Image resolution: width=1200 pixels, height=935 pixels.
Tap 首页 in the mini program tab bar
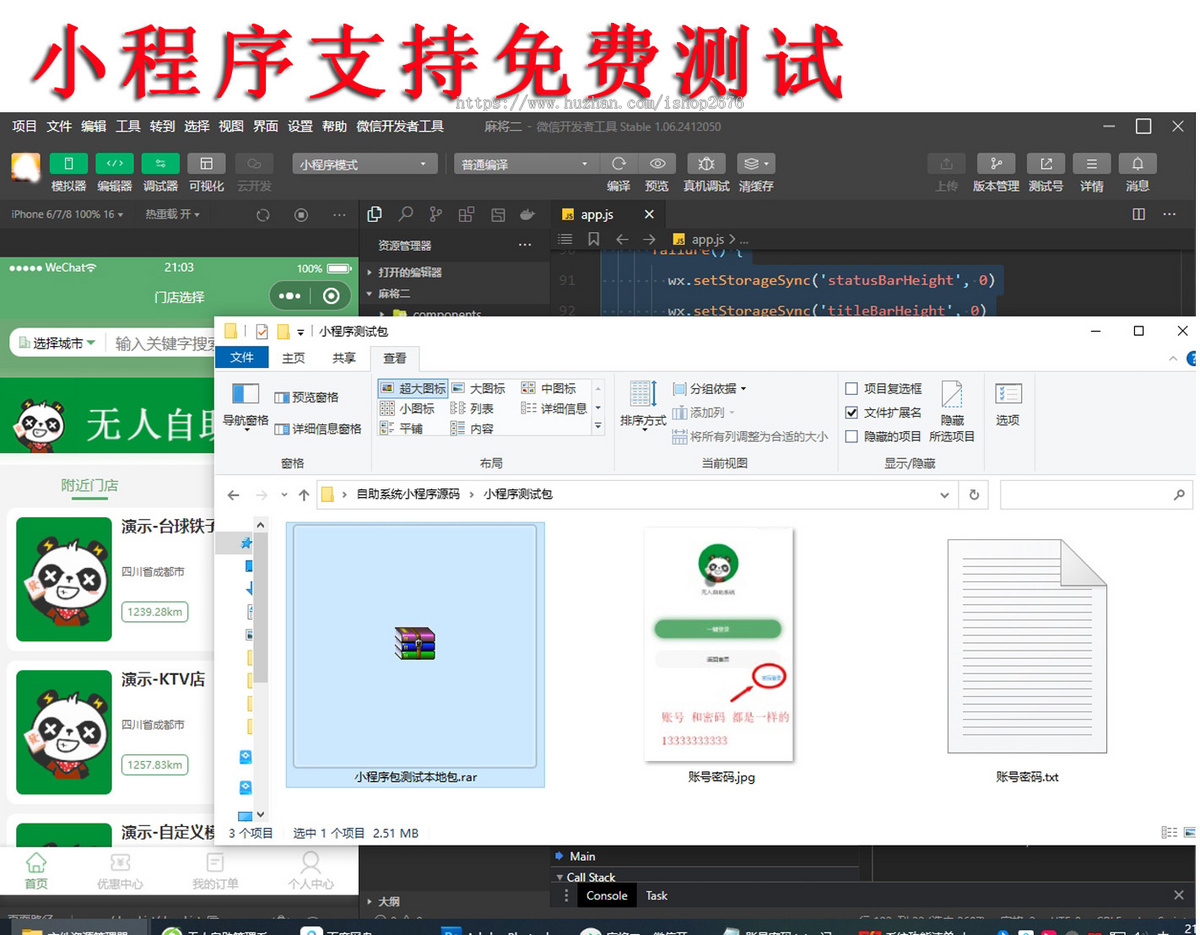pyautogui.click(x=36, y=870)
